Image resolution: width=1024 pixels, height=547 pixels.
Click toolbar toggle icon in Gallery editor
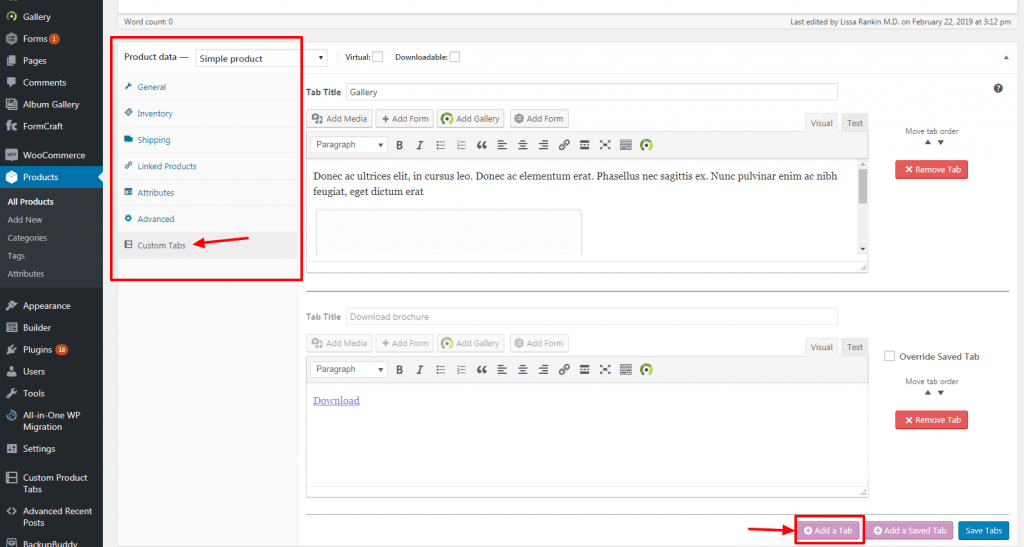(626, 145)
